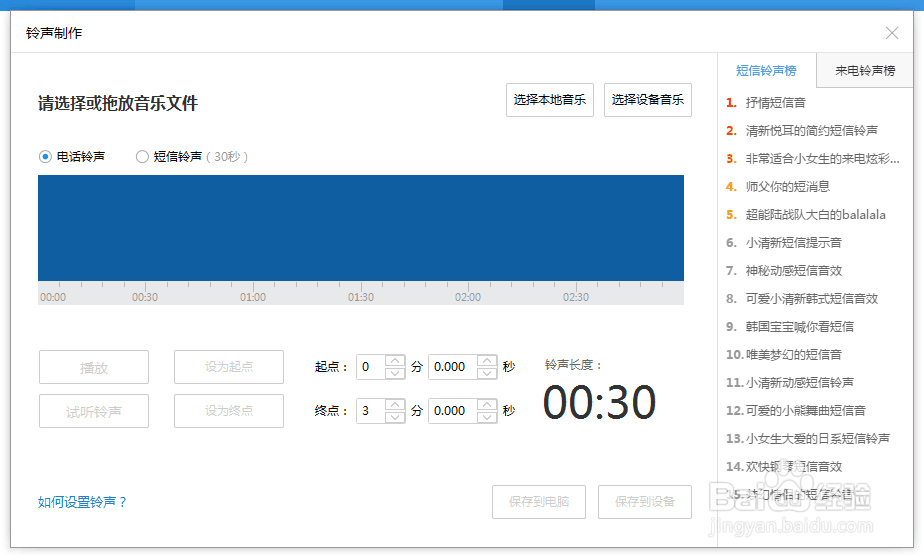This screenshot has width=924, height=558.
Task: Click 设为起点 button
Action: tap(229, 367)
